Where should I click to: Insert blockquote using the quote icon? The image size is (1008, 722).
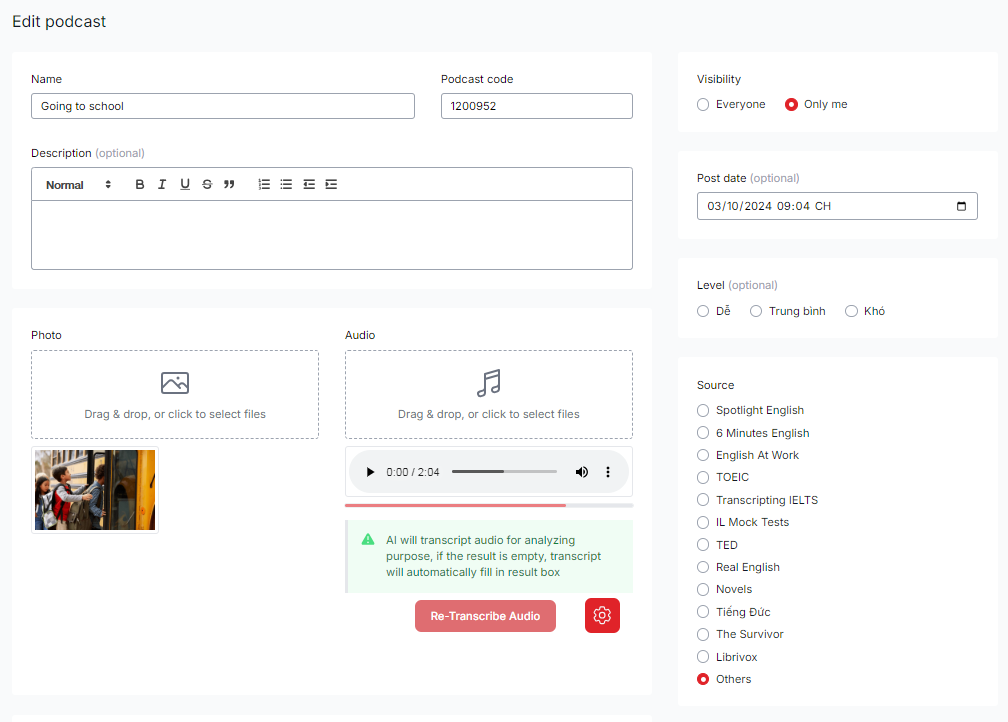click(229, 185)
